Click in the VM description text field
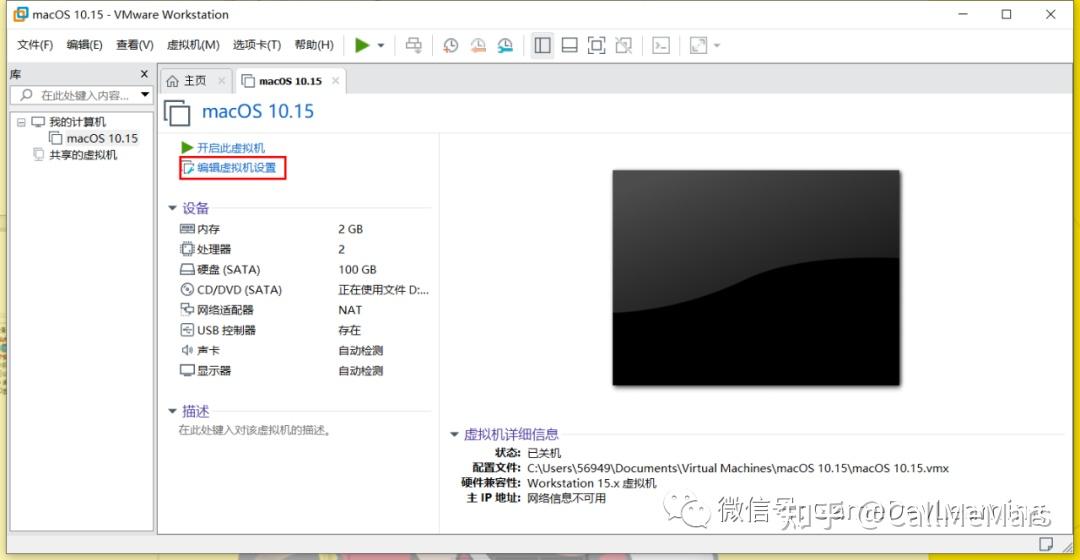 click(x=255, y=430)
